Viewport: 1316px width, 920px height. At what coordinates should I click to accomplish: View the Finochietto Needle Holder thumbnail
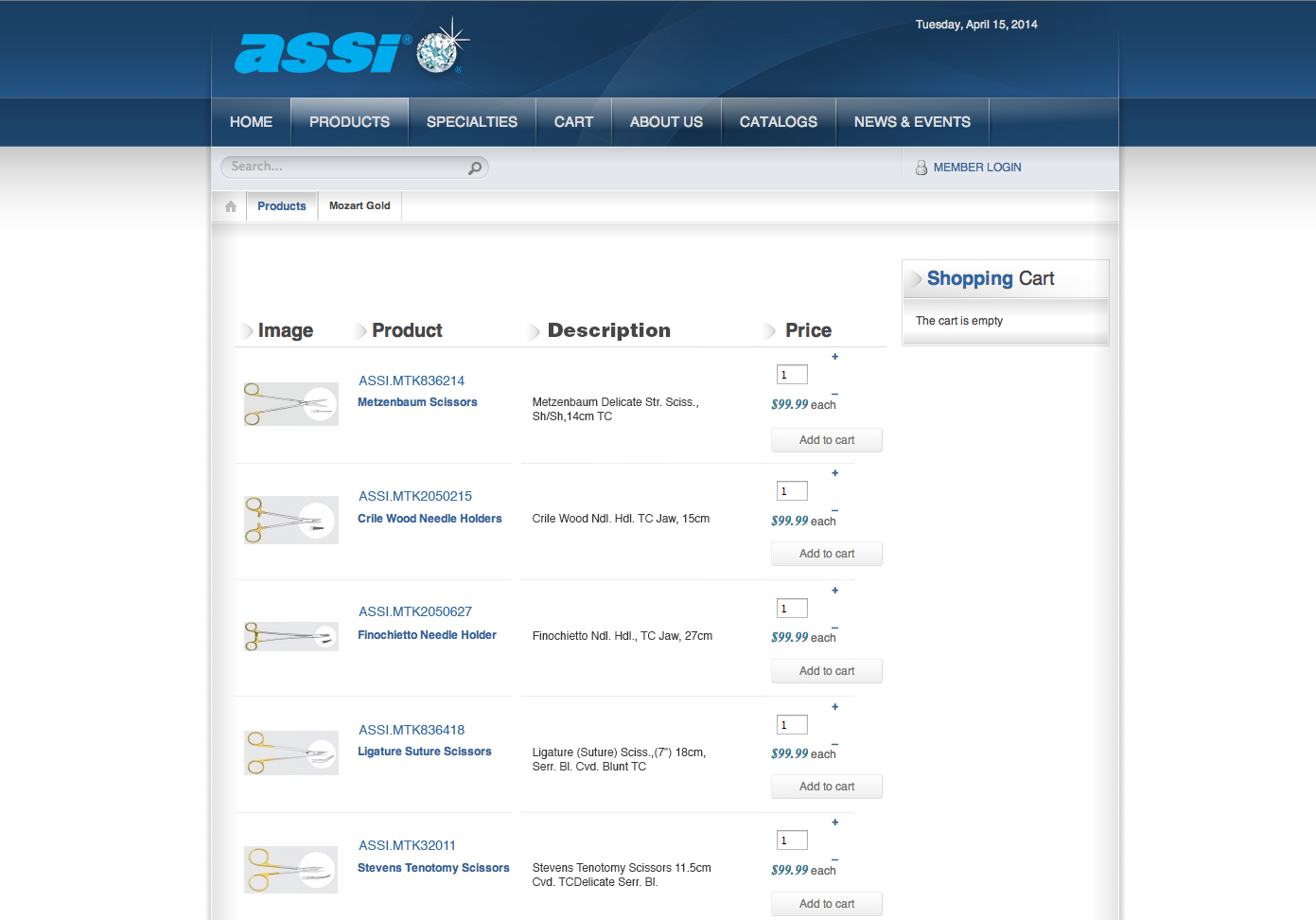[291, 636]
